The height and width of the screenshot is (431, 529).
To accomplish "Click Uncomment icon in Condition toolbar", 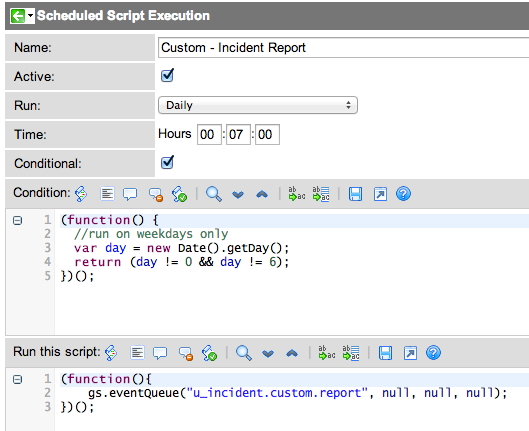I will coord(156,194).
